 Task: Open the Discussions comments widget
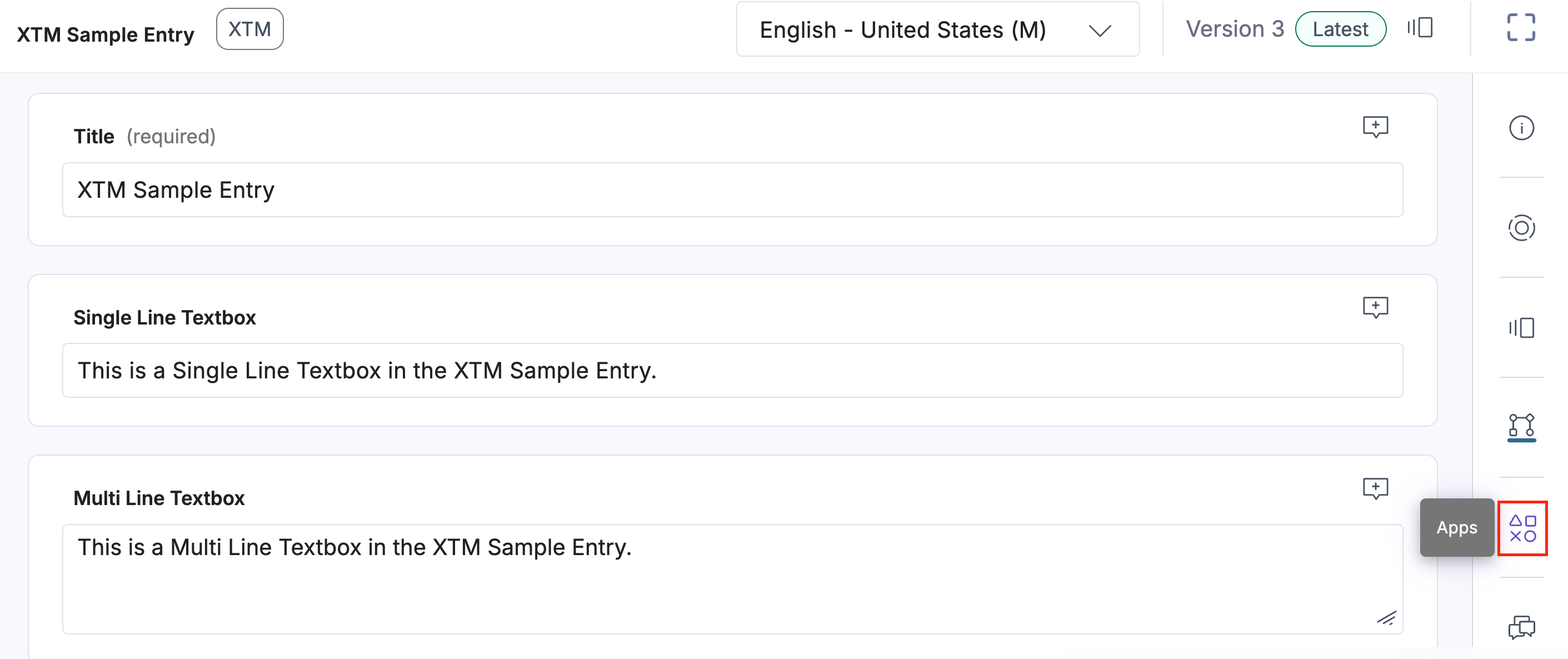1522,626
